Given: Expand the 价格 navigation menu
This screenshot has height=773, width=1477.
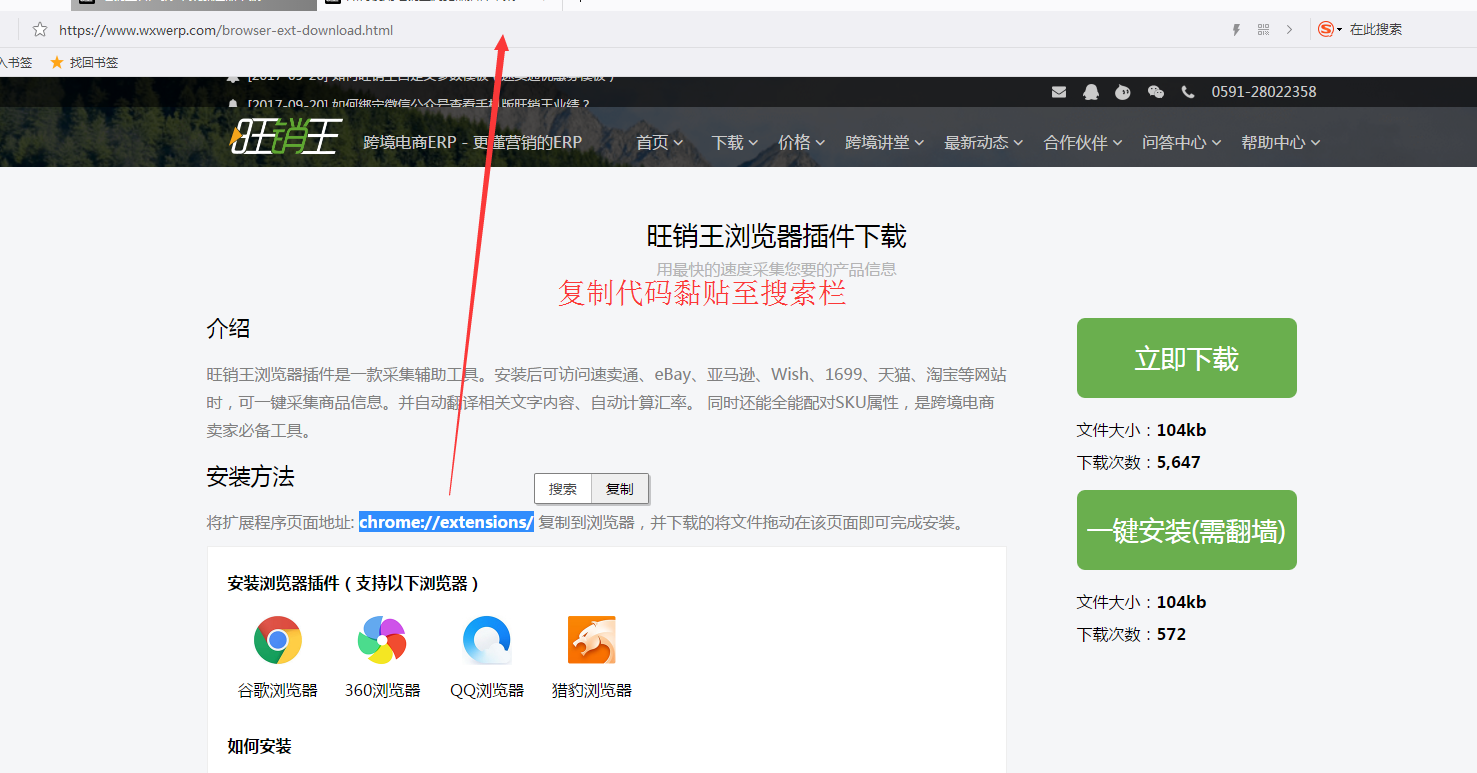Looking at the screenshot, I should click(x=801, y=143).
